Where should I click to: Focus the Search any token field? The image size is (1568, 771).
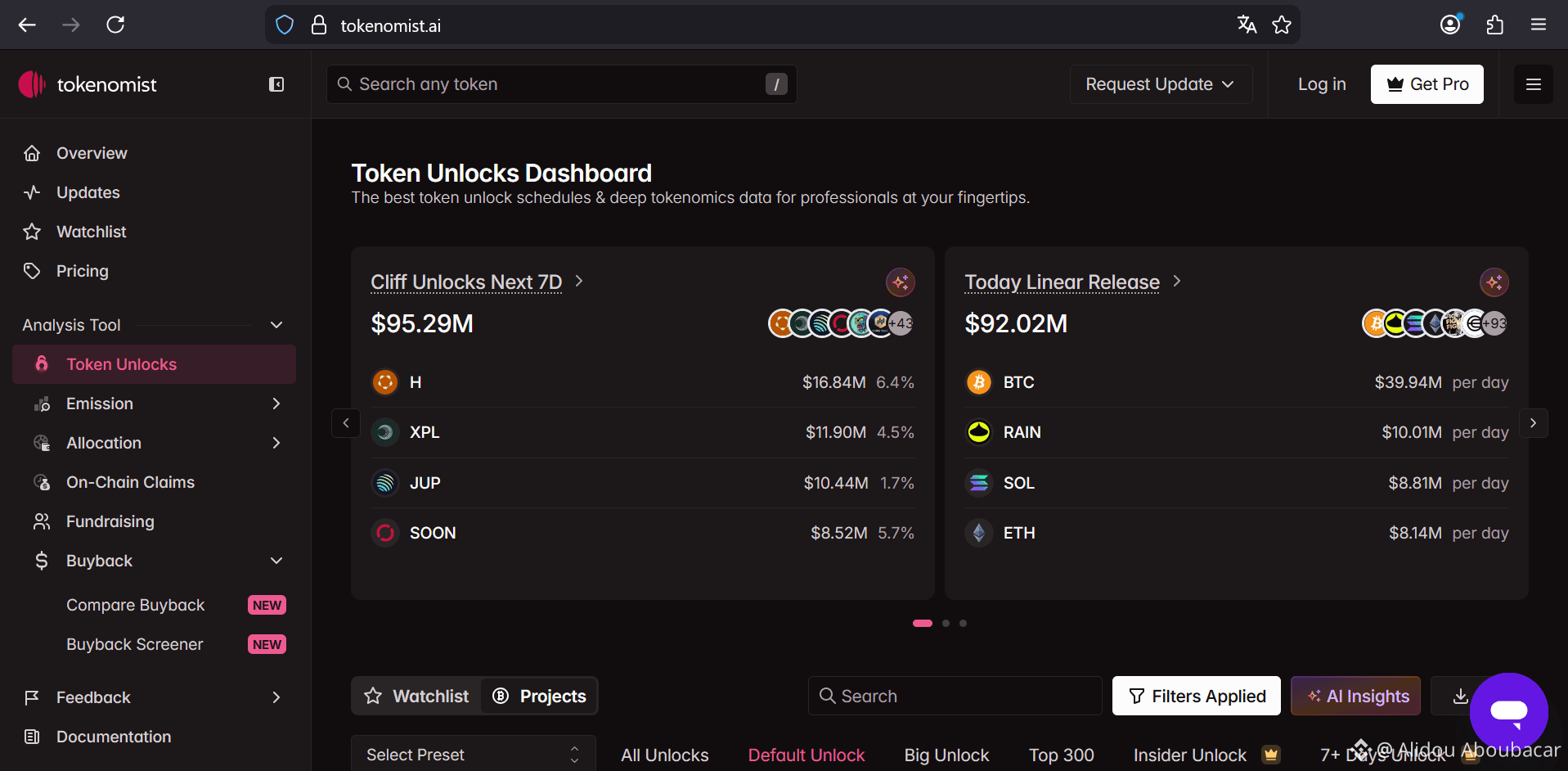pos(562,84)
